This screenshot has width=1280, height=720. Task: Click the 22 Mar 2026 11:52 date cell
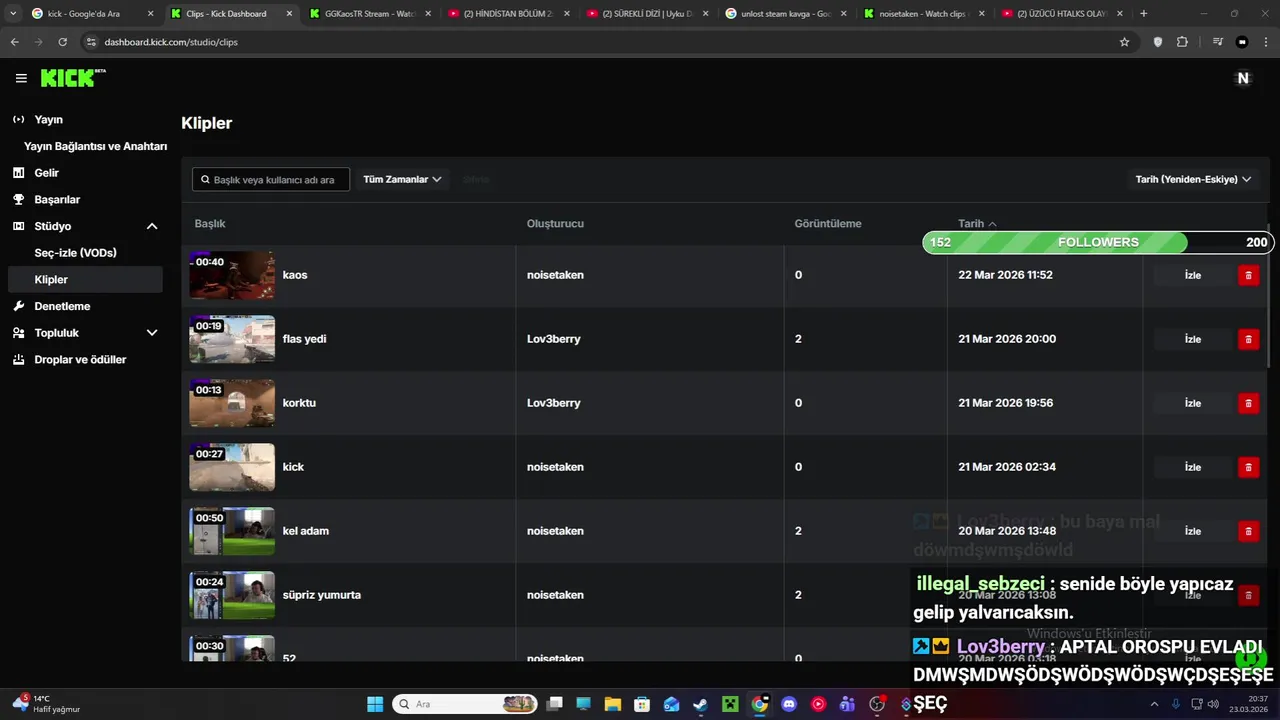(1005, 275)
